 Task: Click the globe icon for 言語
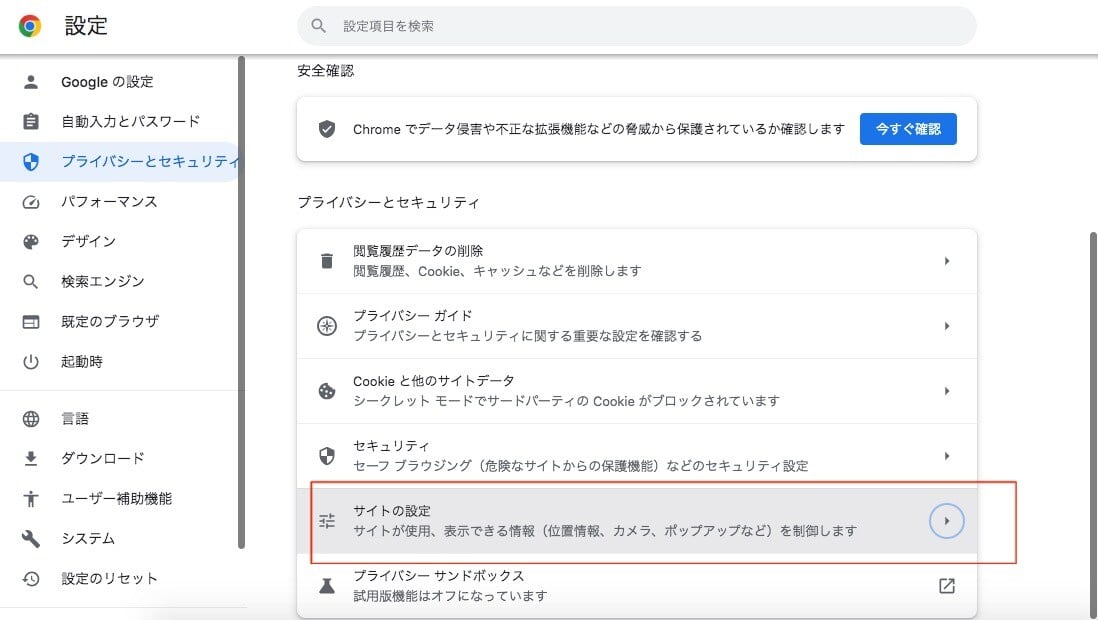[x=31, y=419]
